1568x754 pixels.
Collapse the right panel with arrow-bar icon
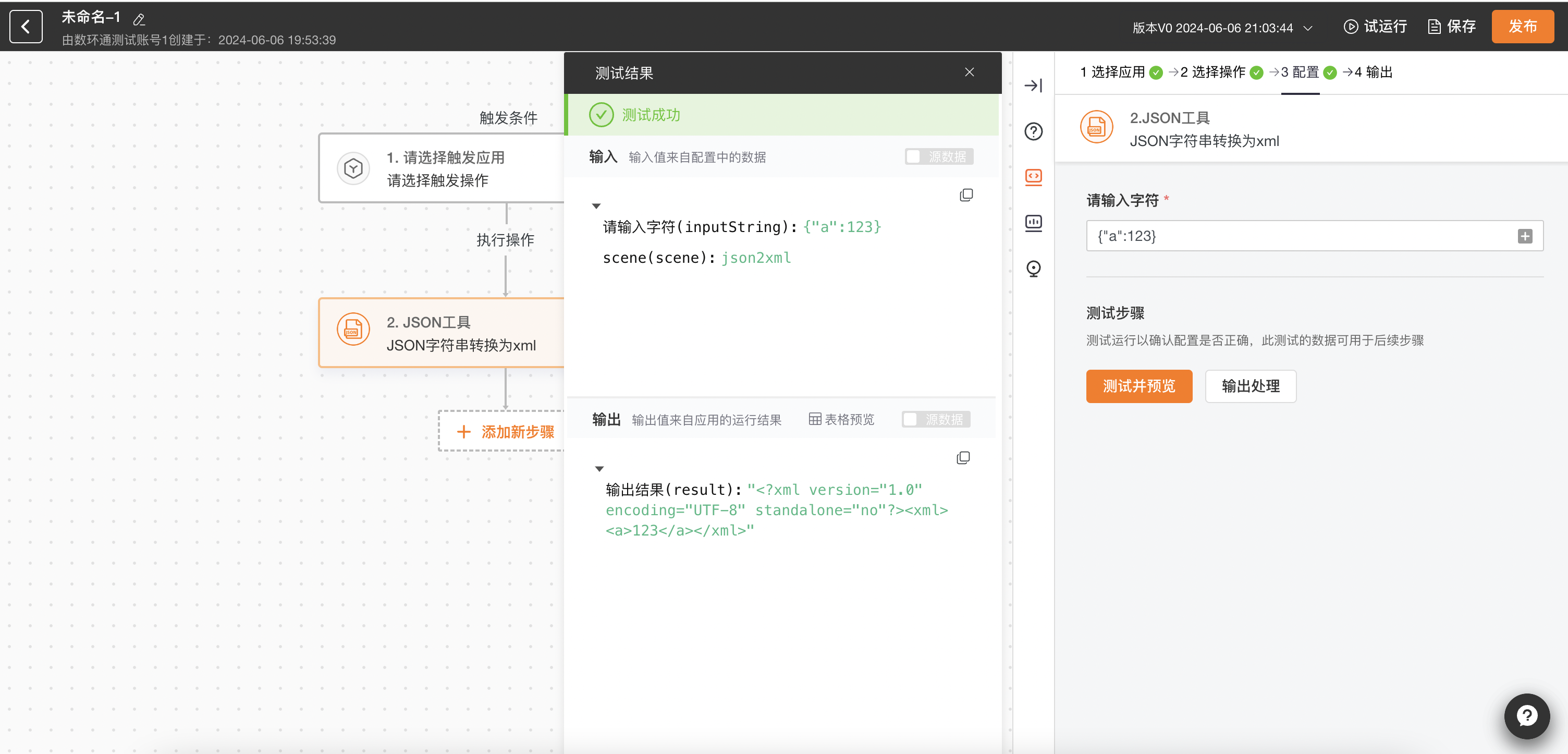coord(1033,86)
